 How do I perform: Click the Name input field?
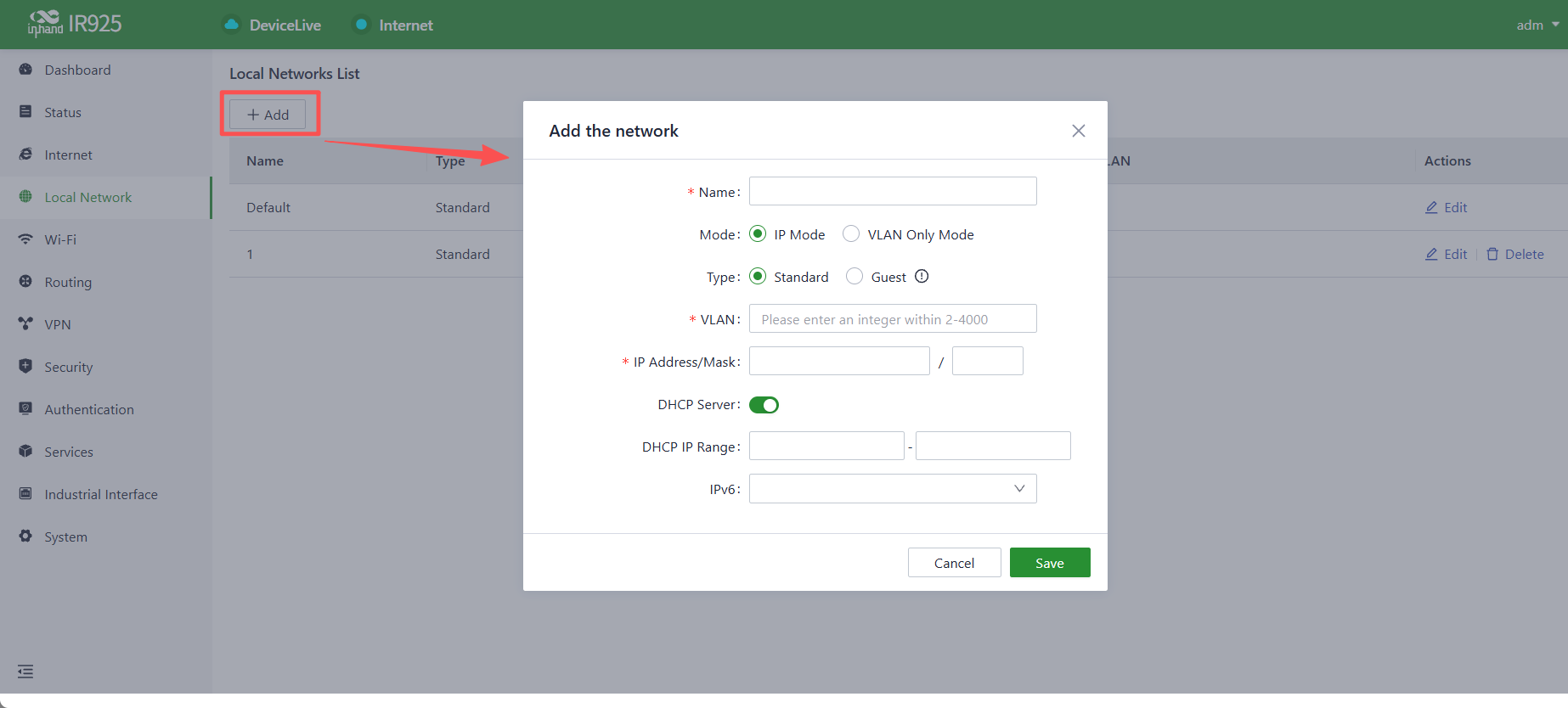893,191
